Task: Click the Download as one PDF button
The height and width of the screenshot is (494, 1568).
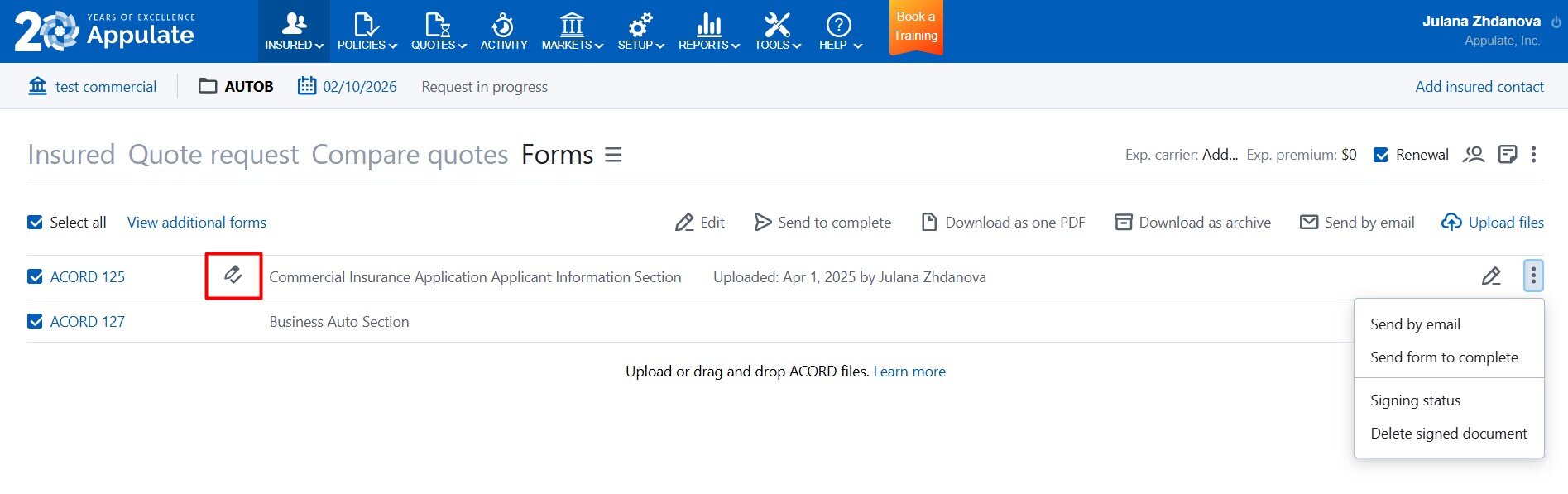Action: click(1003, 223)
